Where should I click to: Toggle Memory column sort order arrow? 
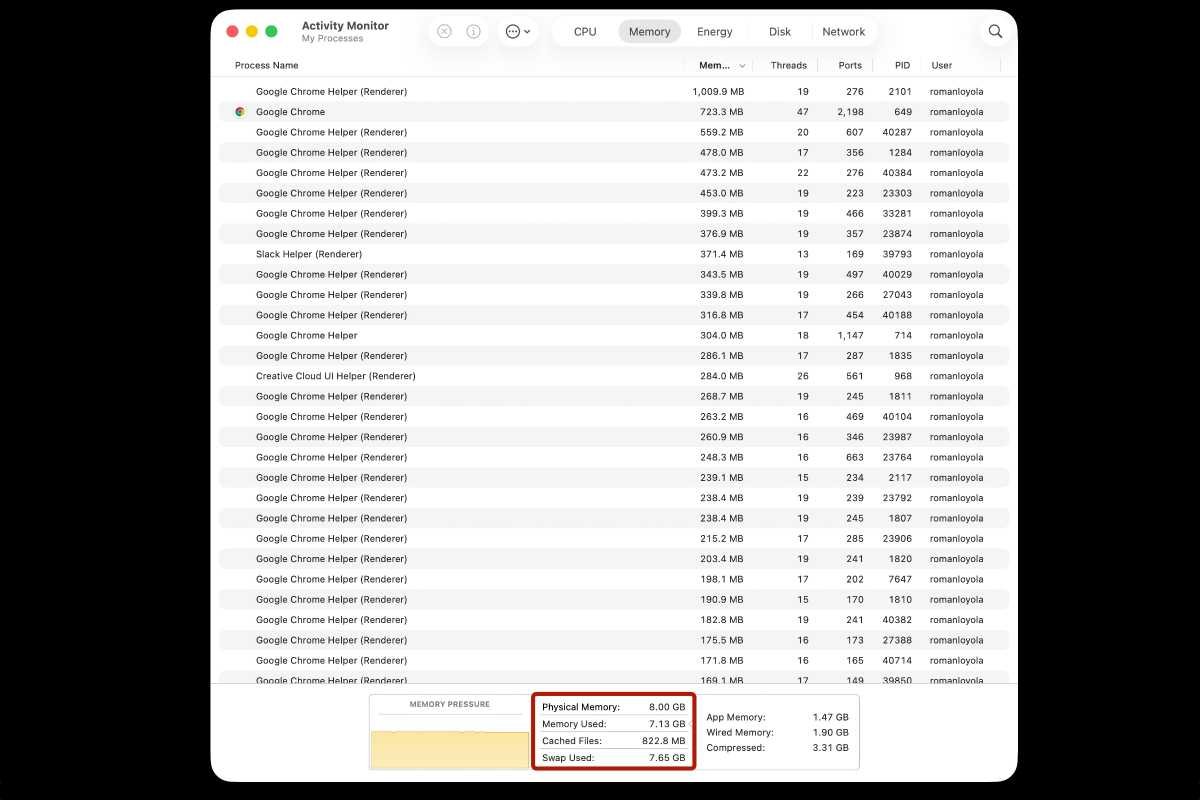pos(742,66)
